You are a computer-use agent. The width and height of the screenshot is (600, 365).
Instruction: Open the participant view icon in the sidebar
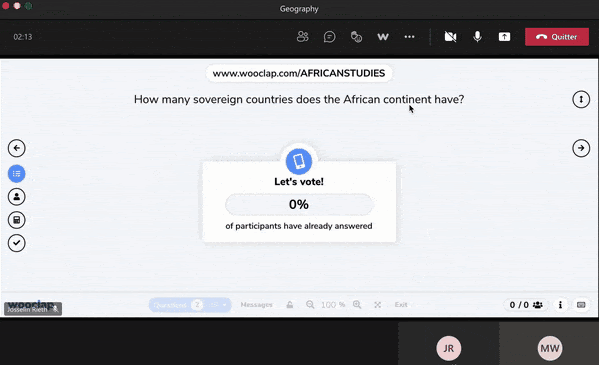(x=16, y=197)
